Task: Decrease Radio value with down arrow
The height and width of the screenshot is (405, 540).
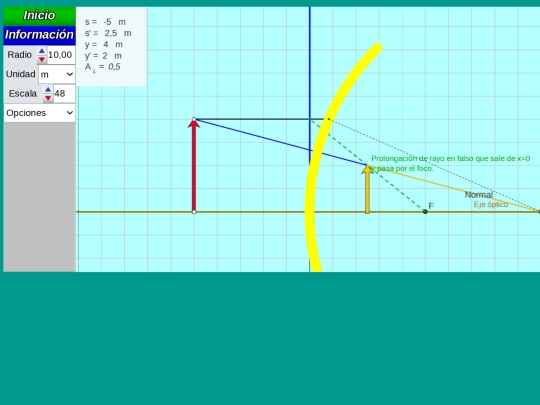Action: (x=42, y=60)
